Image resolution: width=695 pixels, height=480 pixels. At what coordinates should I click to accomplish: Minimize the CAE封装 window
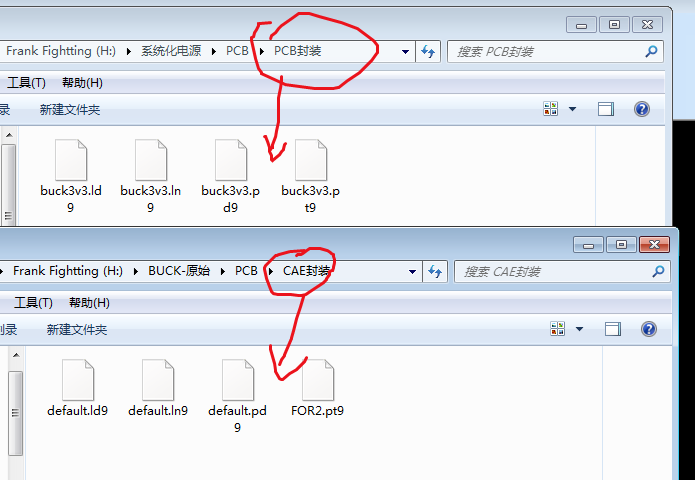pyautogui.click(x=588, y=245)
